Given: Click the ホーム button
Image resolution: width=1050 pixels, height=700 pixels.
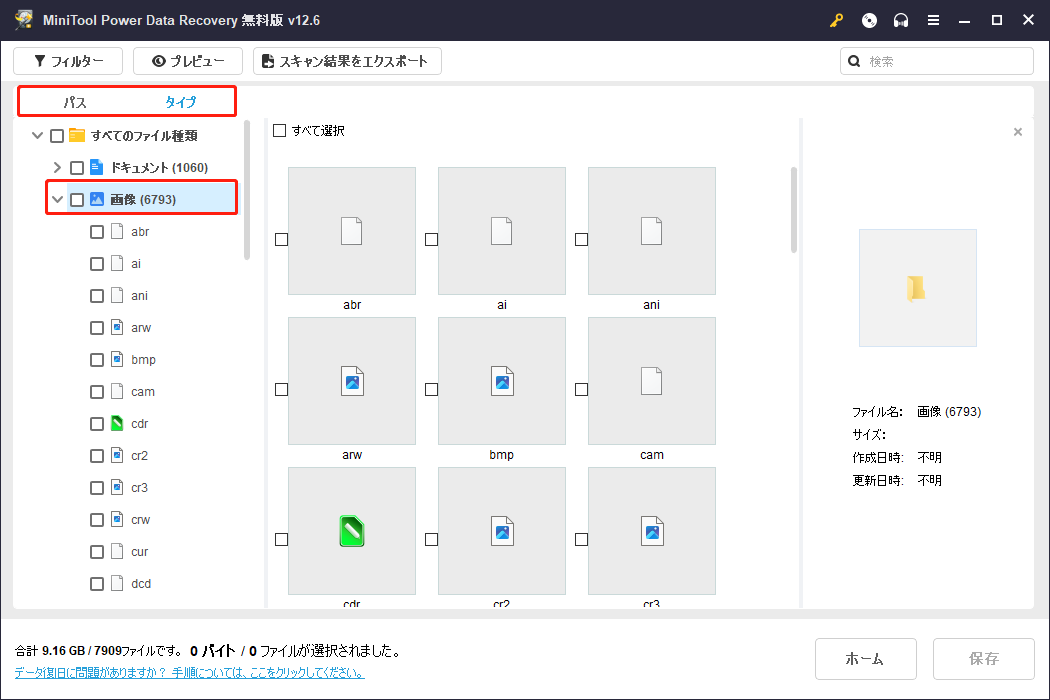Looking at the screenshot, I should (865, 658).
